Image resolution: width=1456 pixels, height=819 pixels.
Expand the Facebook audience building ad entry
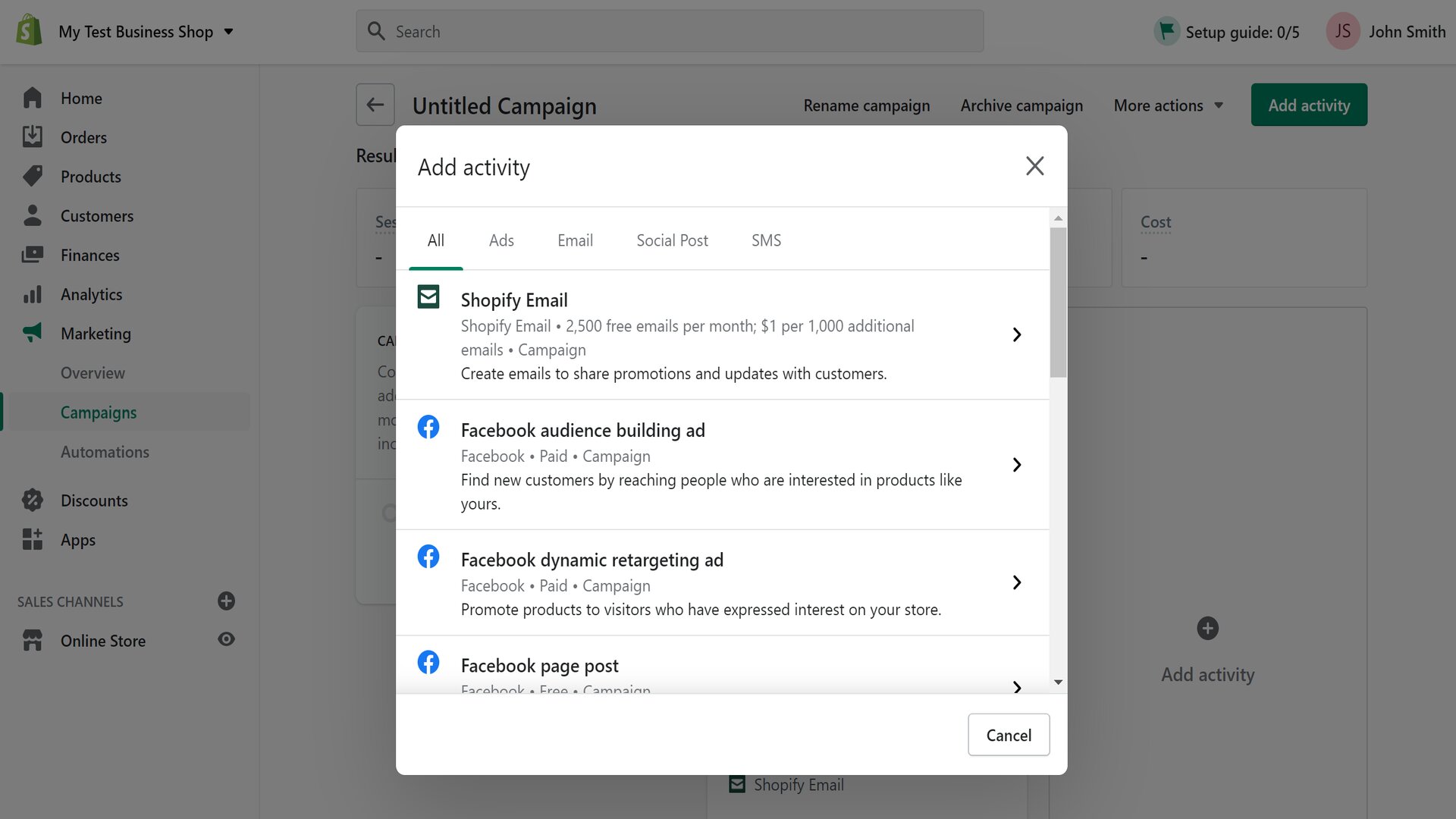(x=1016, y=464)
